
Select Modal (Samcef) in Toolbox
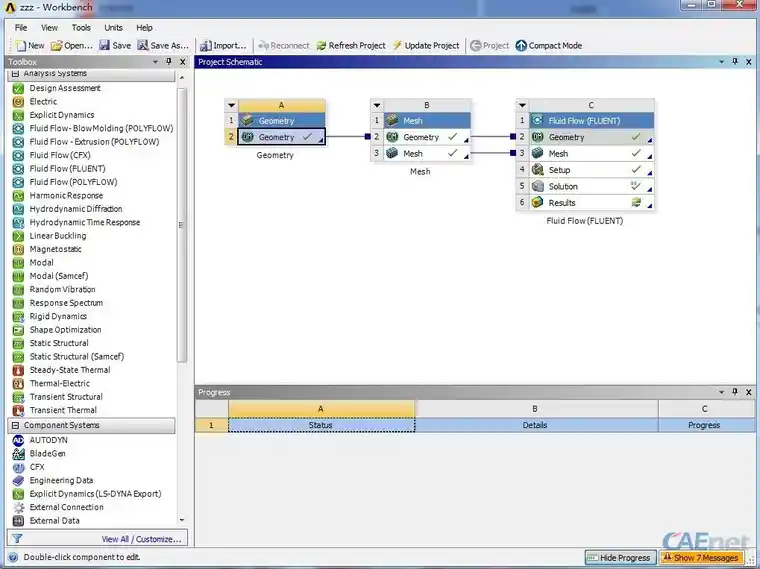tap(59, 276)
